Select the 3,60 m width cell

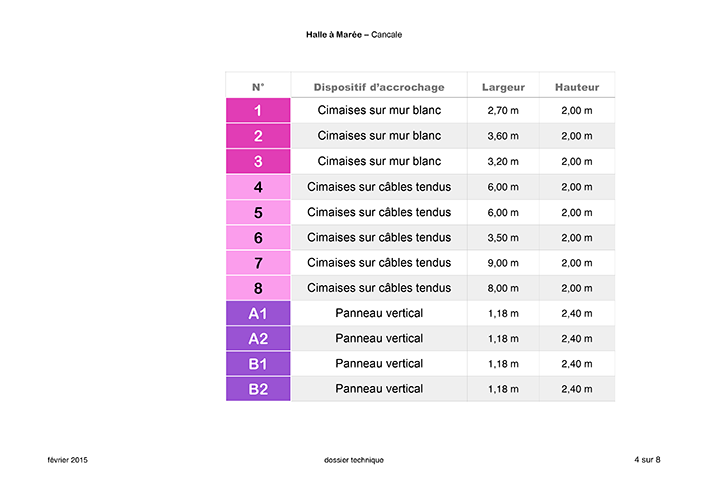[503, 136]
